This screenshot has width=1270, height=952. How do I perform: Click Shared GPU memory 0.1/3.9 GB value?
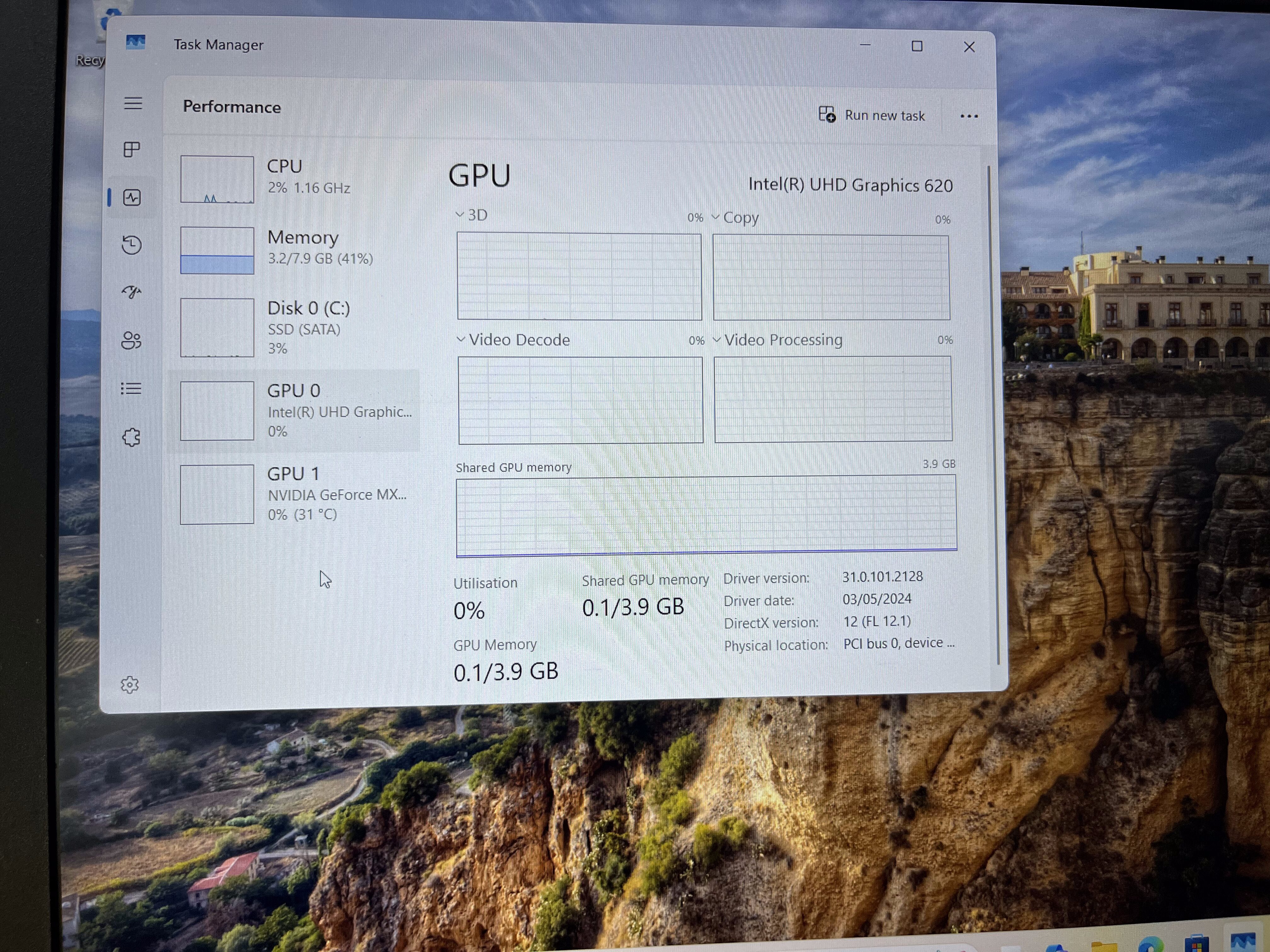click(633, 607)
